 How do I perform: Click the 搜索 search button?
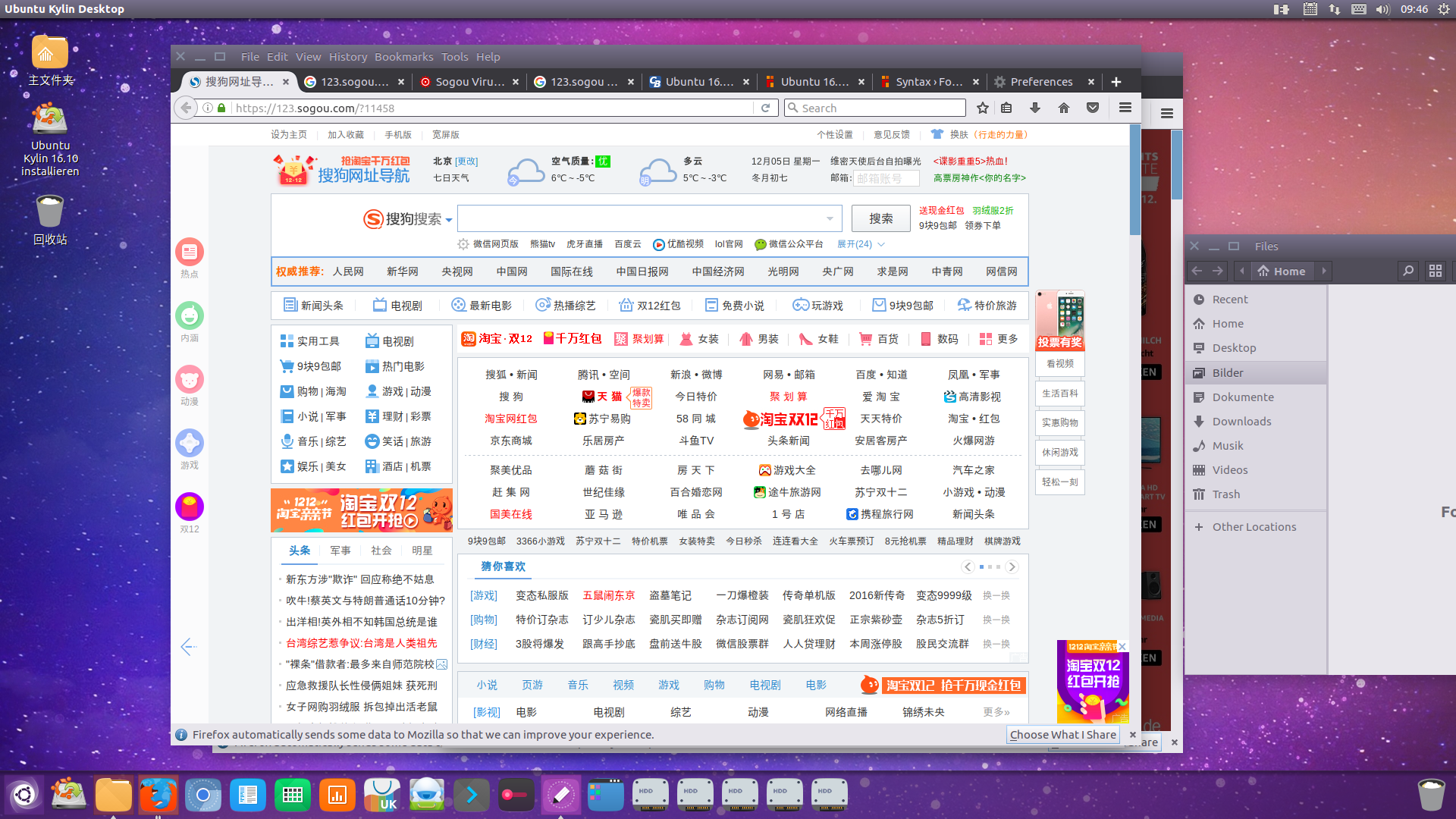(880, 218)
